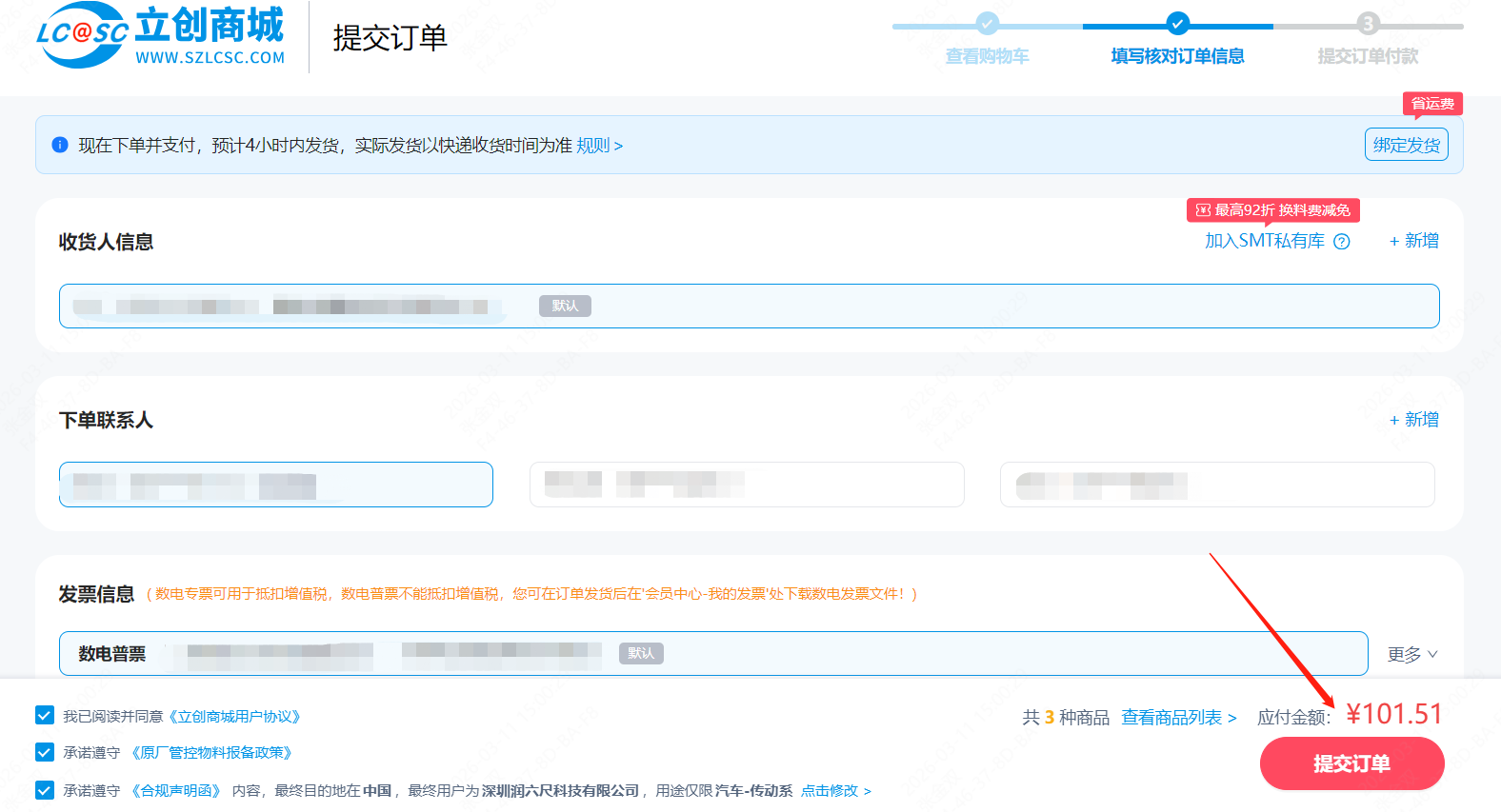Click the 绑定发货 button

(1406, 145)
